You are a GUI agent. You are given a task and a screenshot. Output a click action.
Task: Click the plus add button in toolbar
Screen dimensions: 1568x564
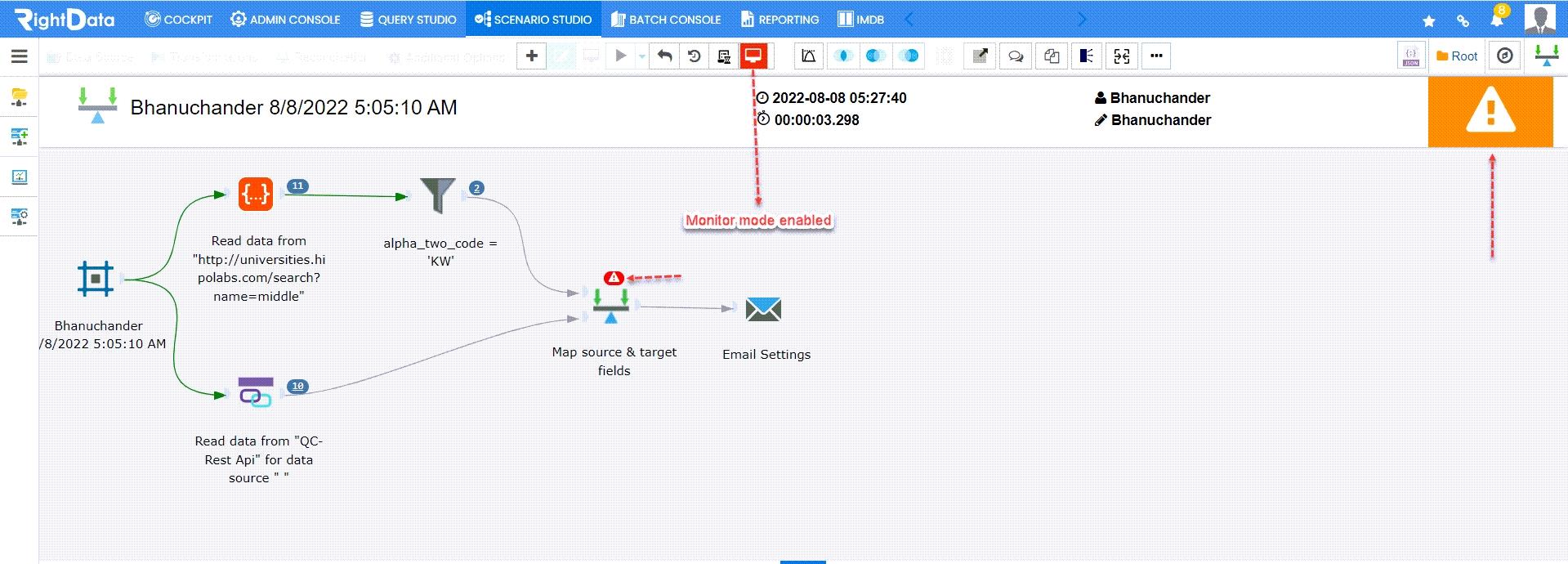point(531,56)
